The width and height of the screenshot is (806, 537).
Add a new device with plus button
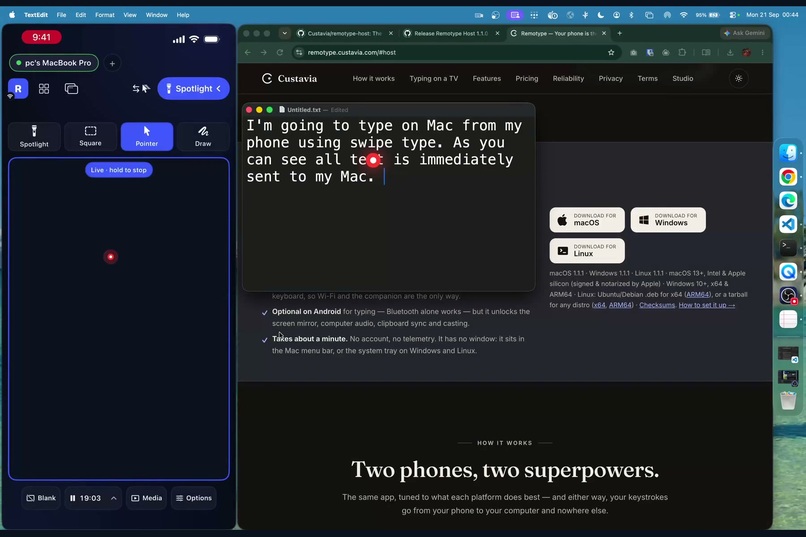tap(112, 63)
